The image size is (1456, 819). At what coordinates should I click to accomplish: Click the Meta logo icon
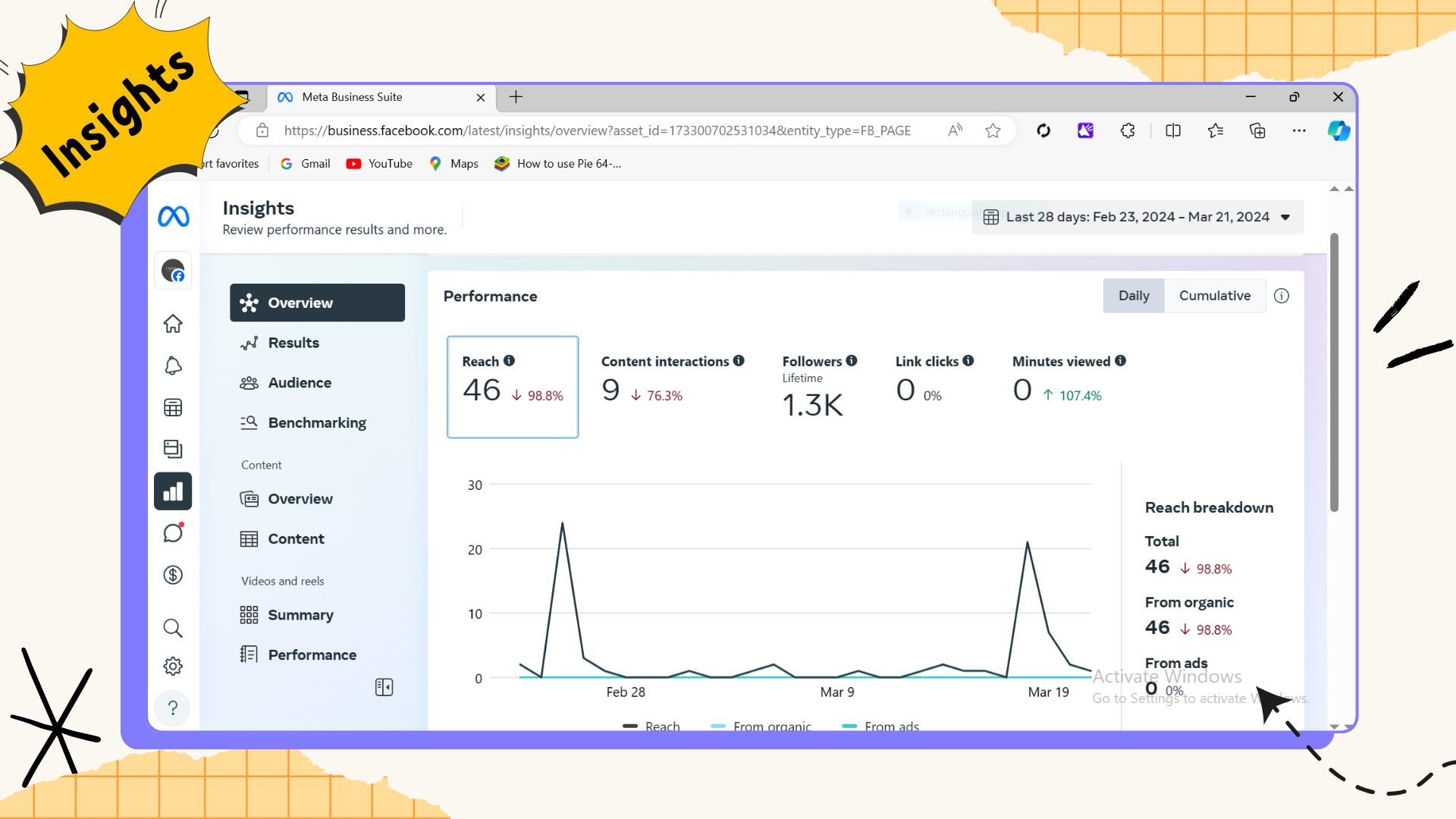[173, 217]
